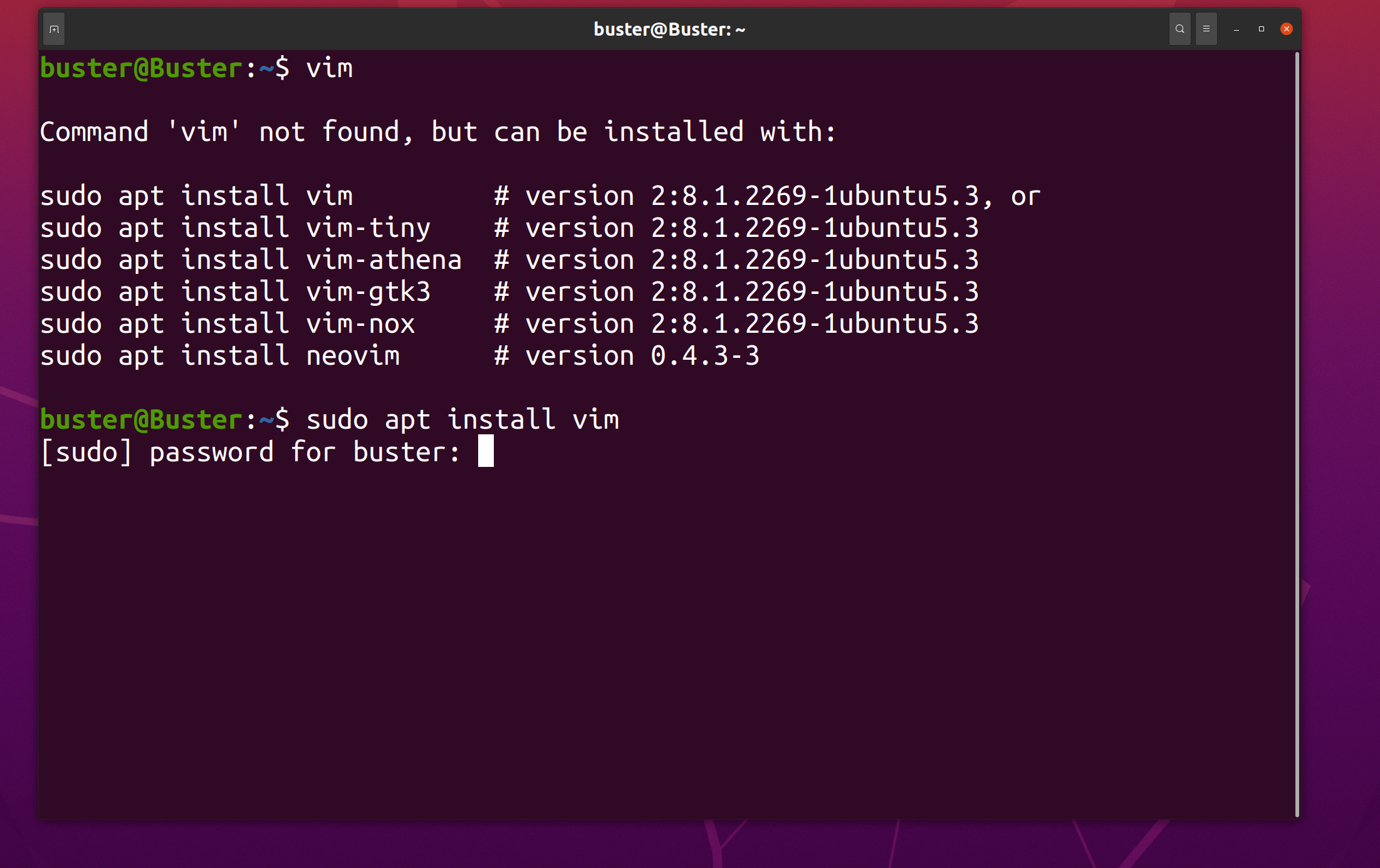This screenshot has height=868, width=1380.
Task: Click the 'vim-gtk3' package name
Action: coord(368,292)
